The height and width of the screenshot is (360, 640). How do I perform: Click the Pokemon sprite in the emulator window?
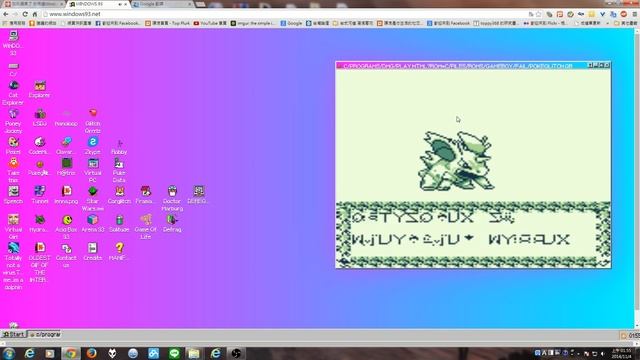pyautogui.click(x=456, y=161)
